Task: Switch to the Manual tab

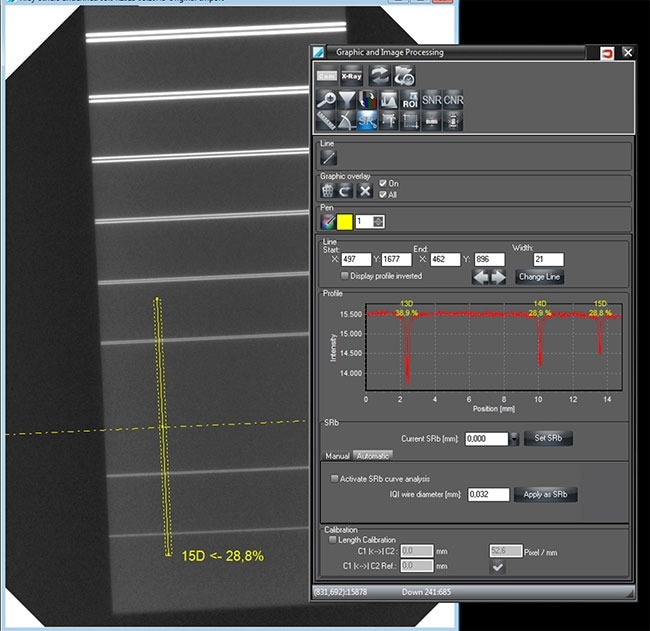Action: pos(337,456)
